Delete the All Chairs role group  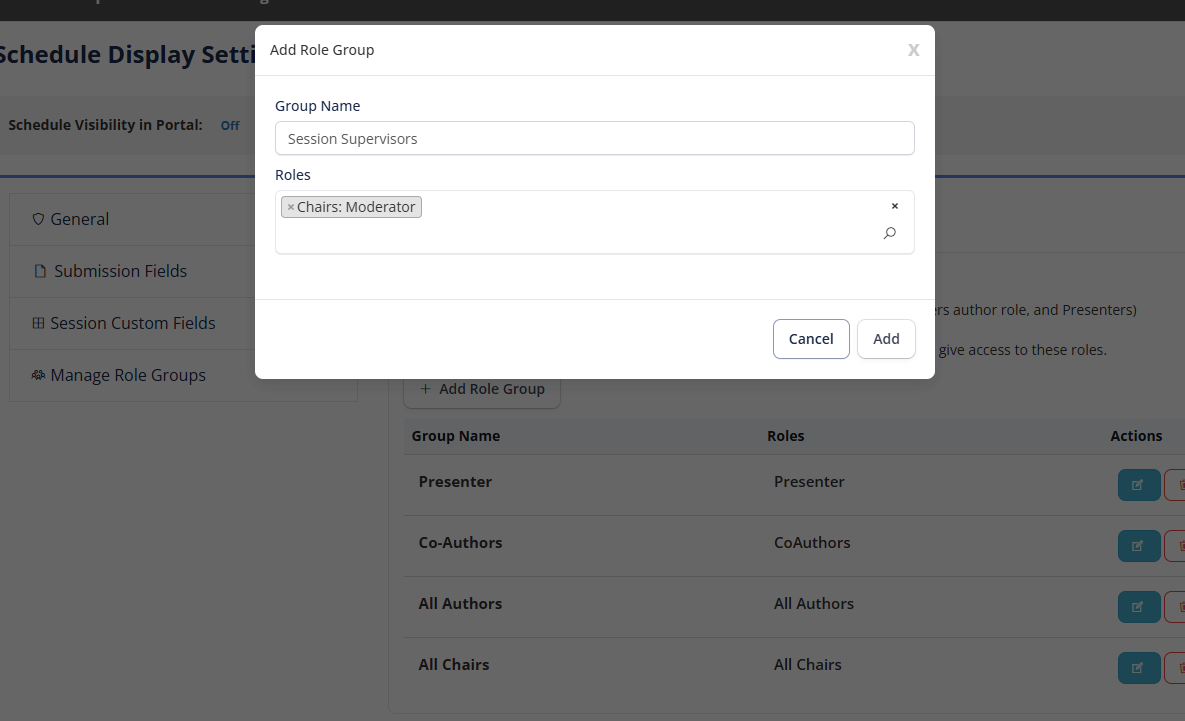click(1177, 668)
